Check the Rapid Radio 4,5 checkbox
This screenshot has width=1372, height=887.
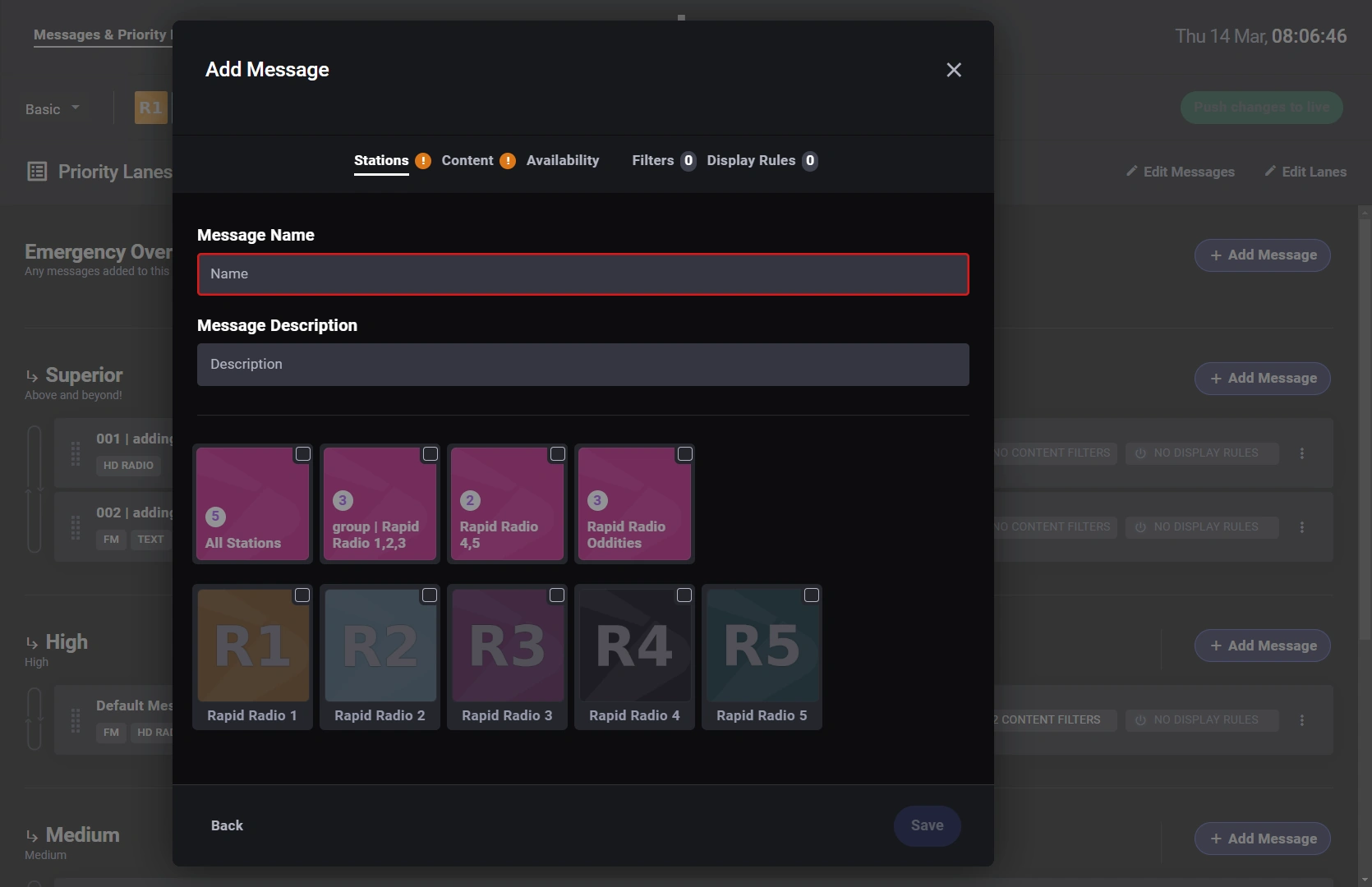click(x=558, y=454)
